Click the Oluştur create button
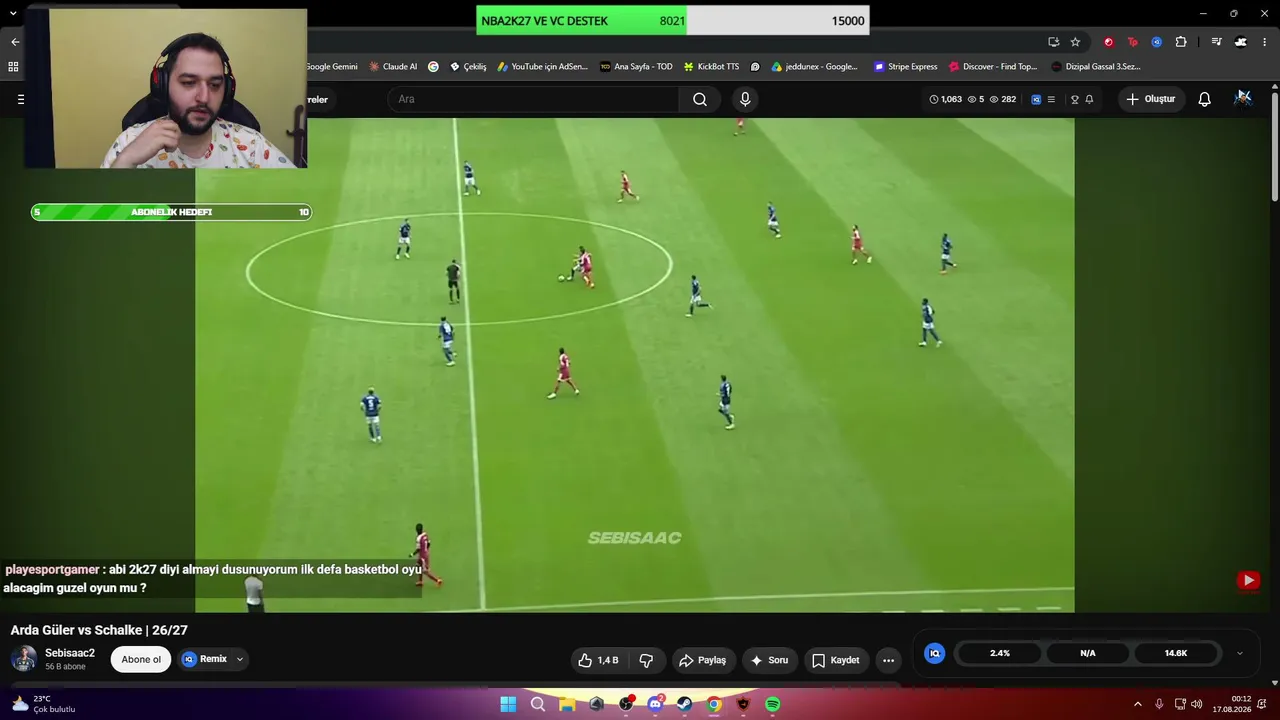This screenshot has height=720, width=1280. [1151, 99]
